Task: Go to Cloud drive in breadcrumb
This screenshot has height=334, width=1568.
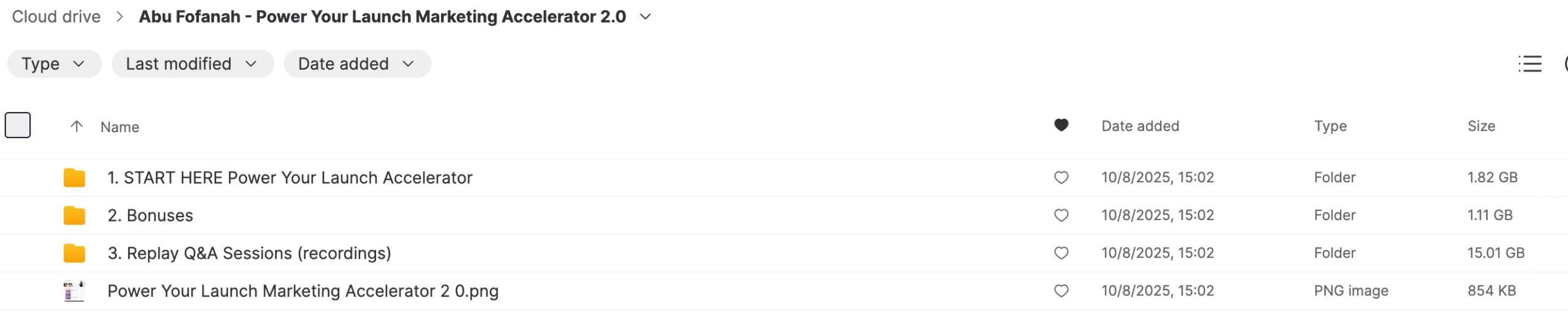Action: (56, 17)
